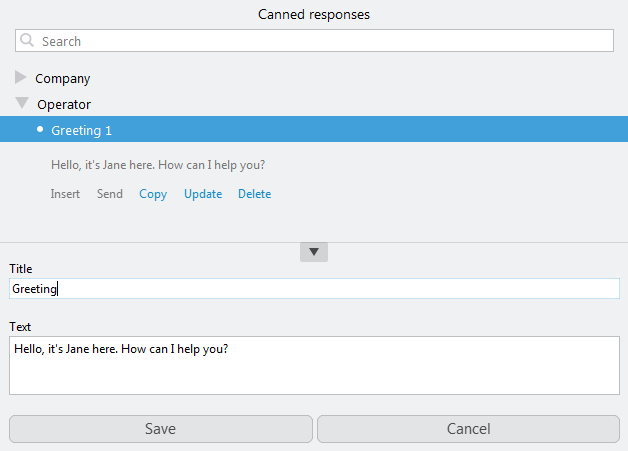Image resolution: width=628 pixels, height=451 pixels.
Task: Focus the Search canned responses field
Action: pos(320,41)
